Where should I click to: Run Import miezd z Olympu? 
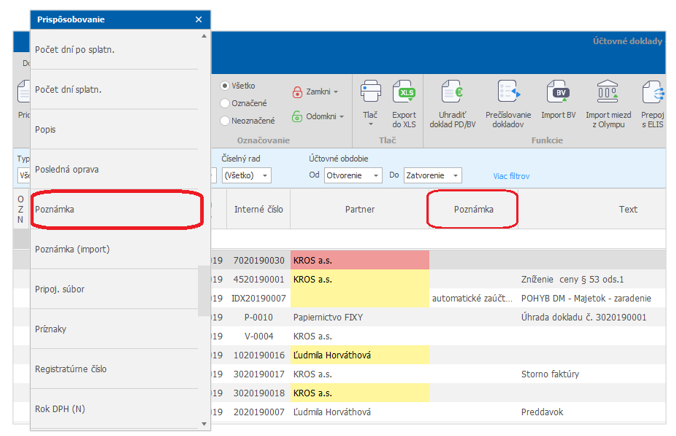[x=608, y=104]
